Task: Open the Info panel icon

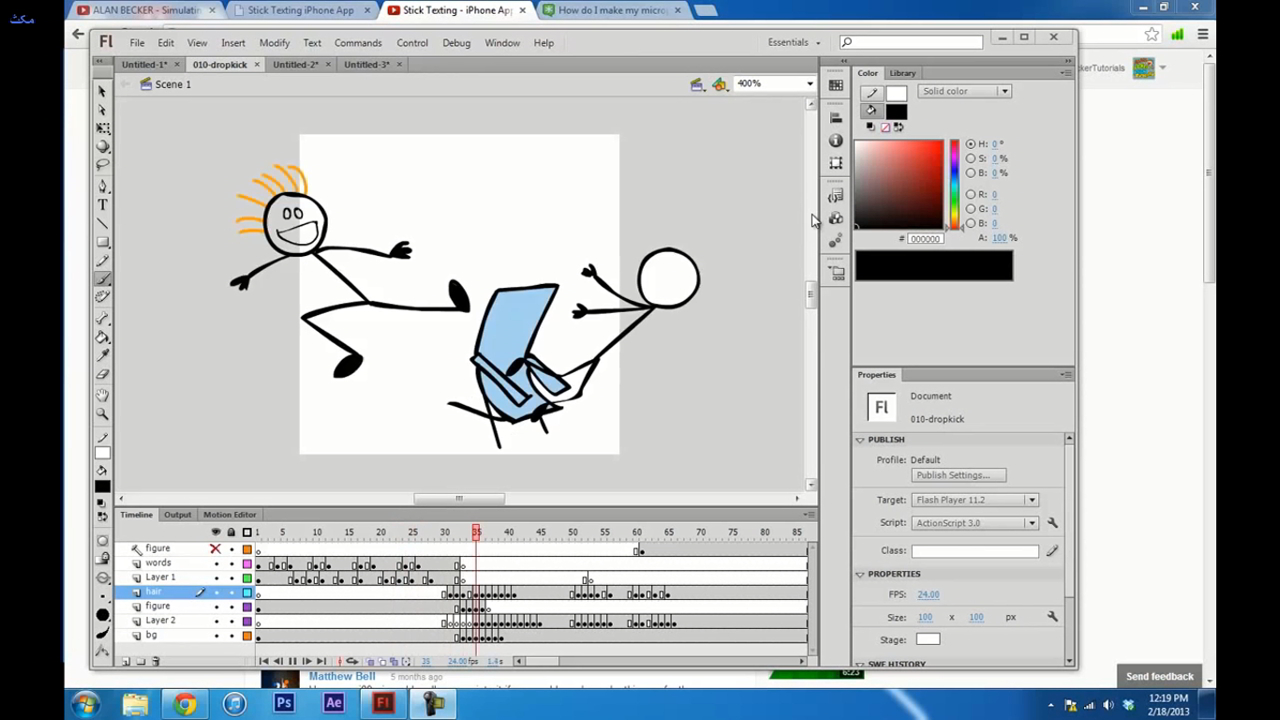Action: pyautogui.click(x=836, y=140)
